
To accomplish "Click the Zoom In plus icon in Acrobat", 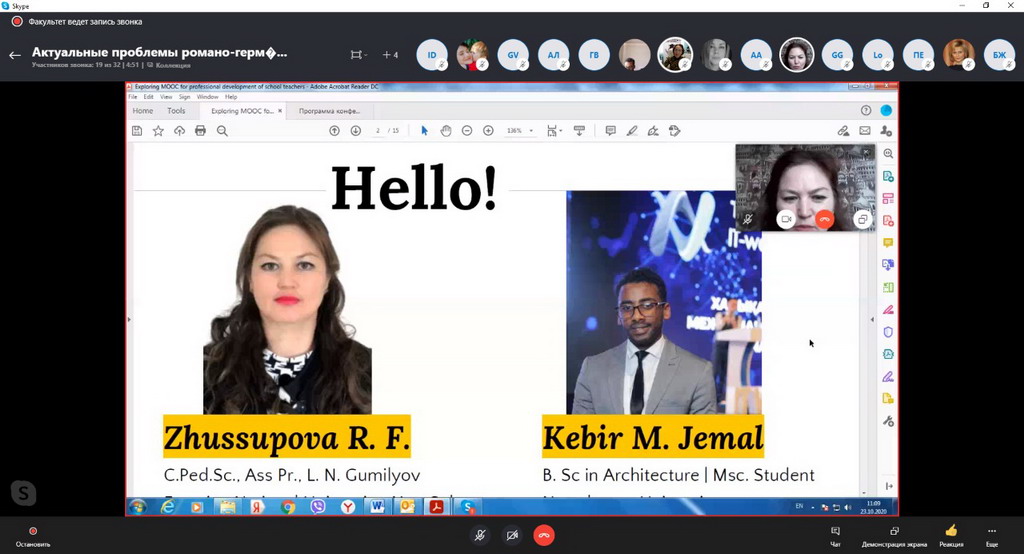I will click(488, 131).
